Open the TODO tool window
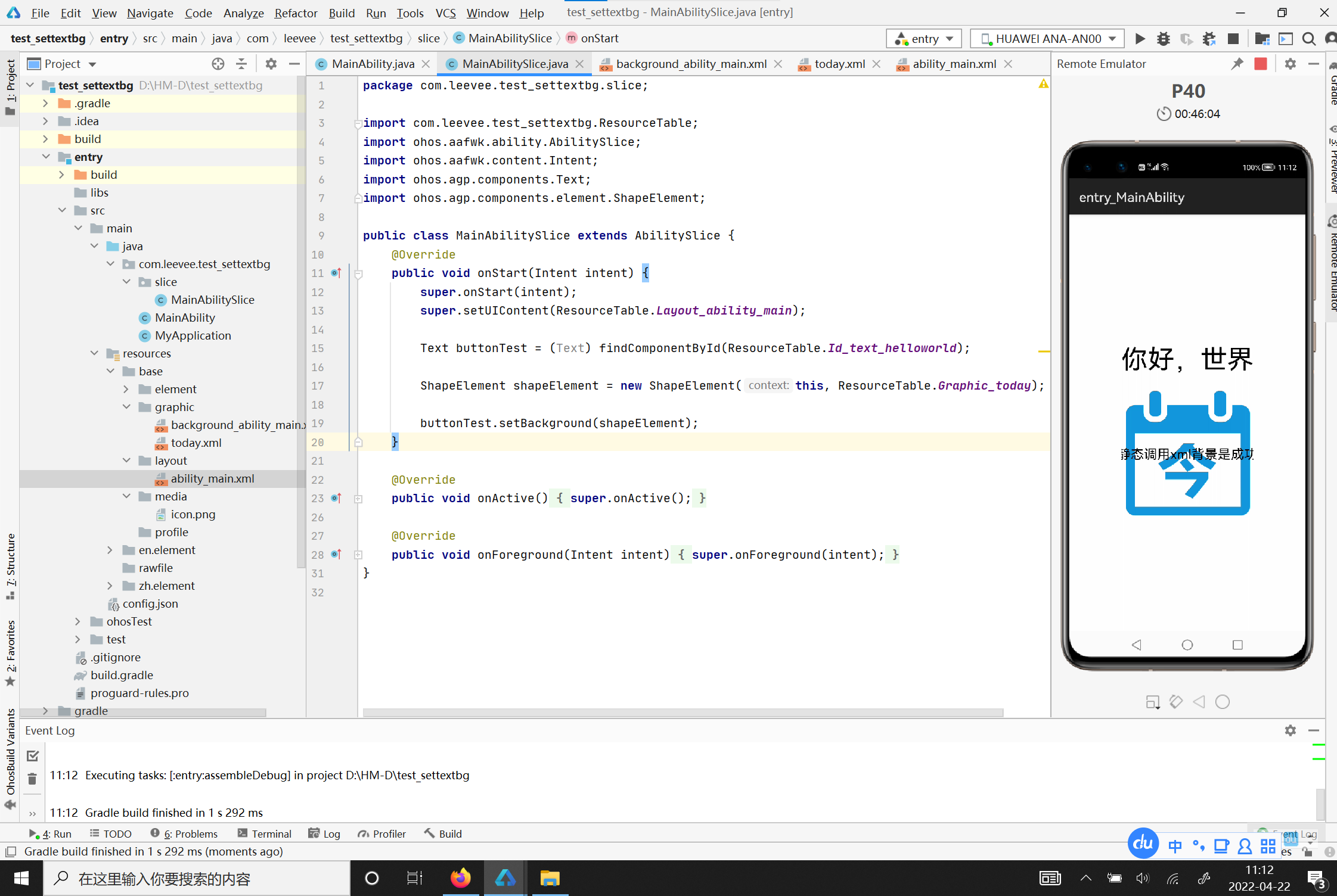Screen dimensions: 1337x896 coord(111,833)
